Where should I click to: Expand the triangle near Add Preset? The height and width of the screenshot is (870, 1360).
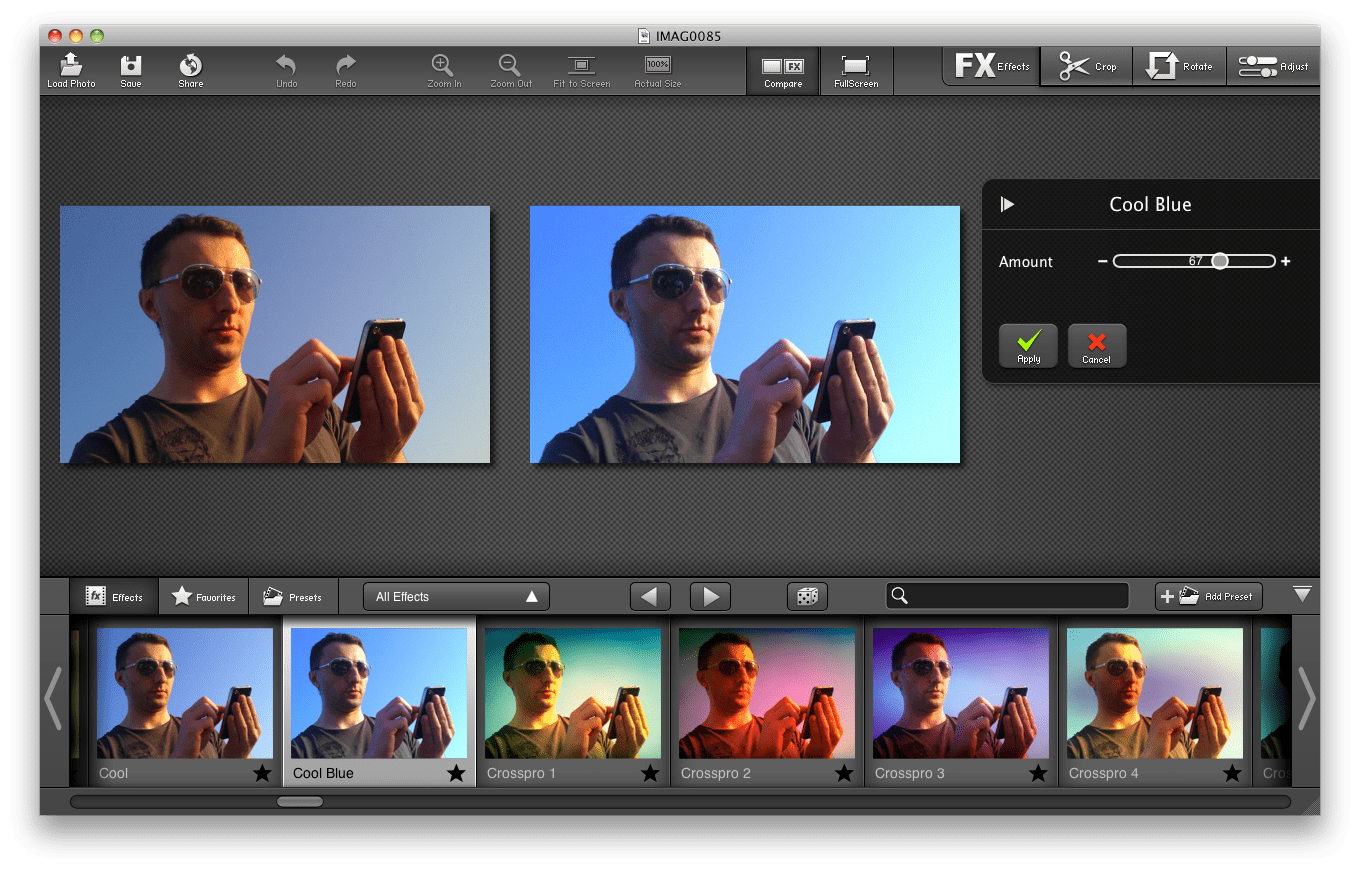[1302, 593]
